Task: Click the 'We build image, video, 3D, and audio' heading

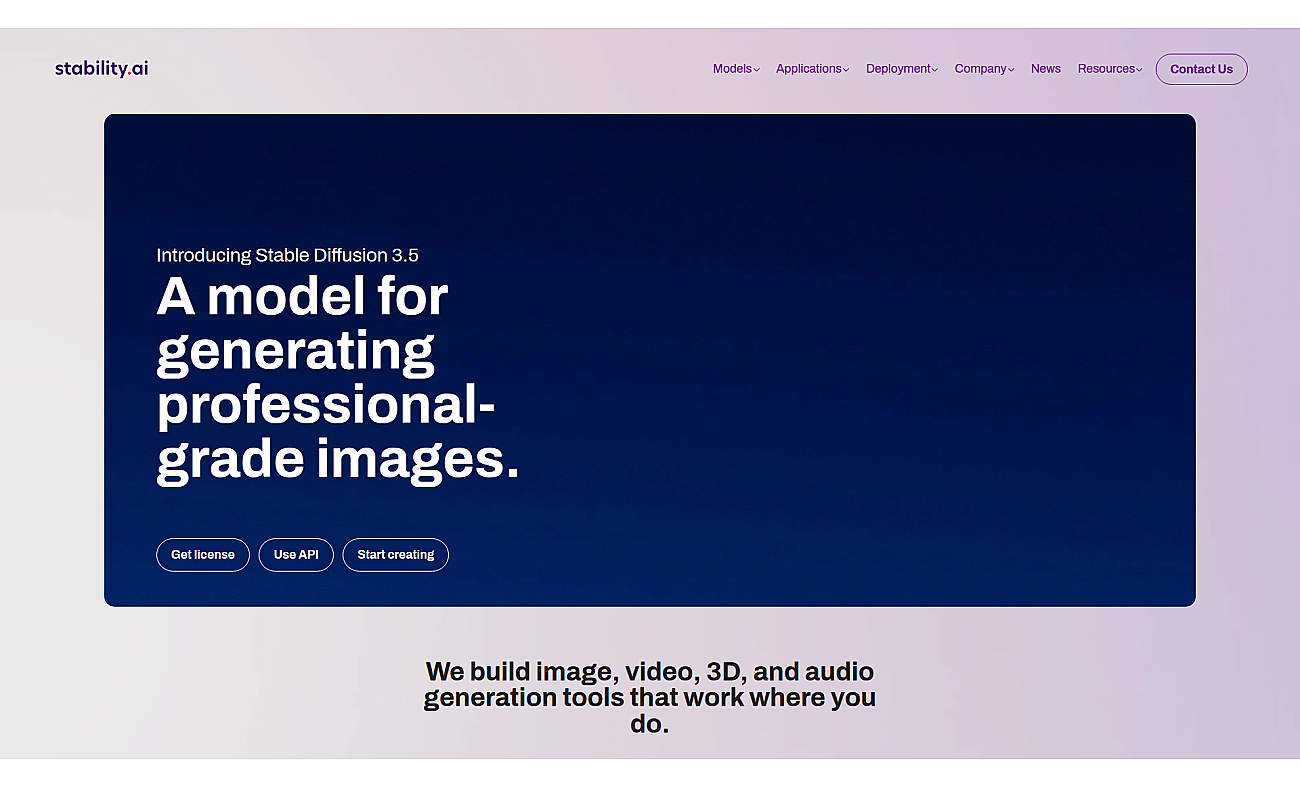Action: coord(650,697)
